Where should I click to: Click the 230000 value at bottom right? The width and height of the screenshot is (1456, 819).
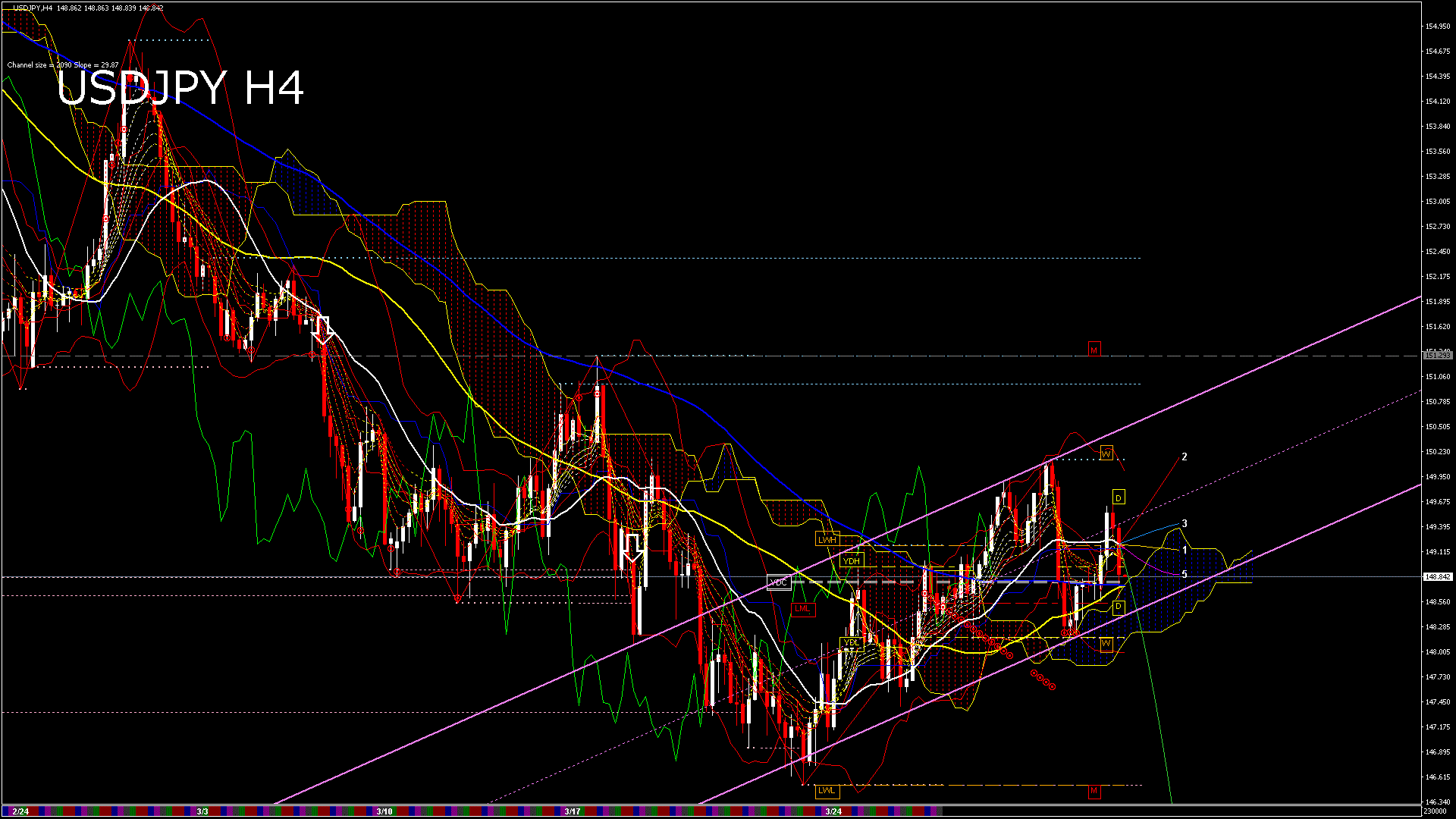pos(1436,811)
